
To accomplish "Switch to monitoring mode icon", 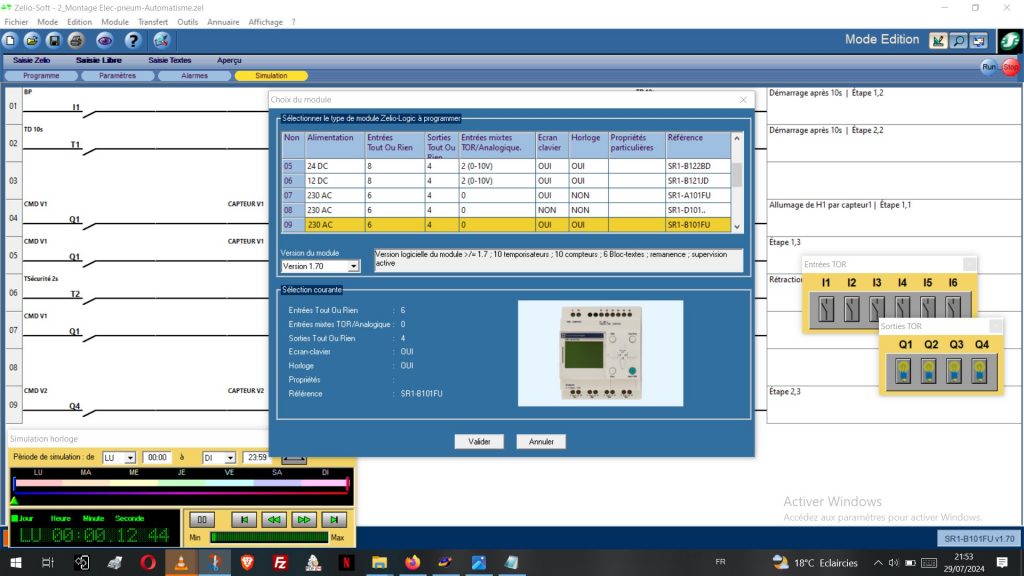I will coord(978,40).
